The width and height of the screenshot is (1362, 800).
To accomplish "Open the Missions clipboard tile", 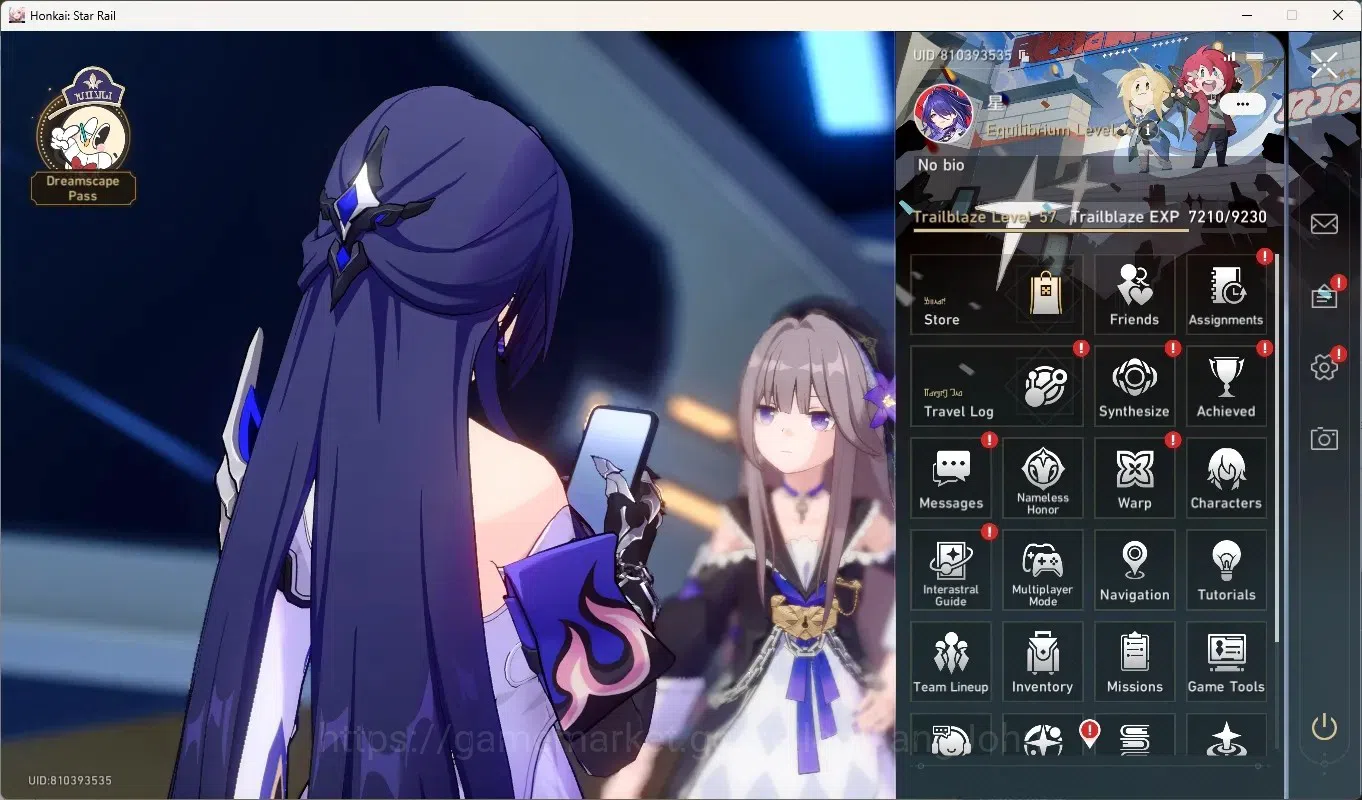I will coord(1134,662).
